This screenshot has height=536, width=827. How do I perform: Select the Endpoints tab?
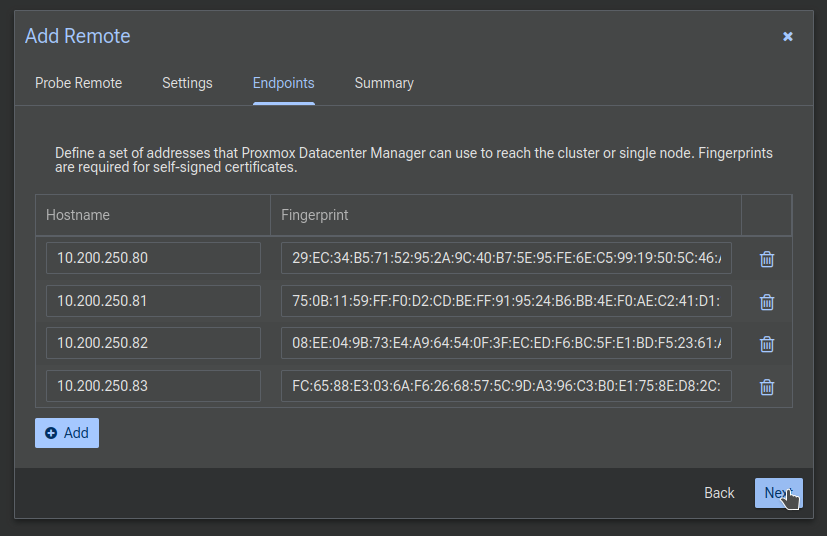pyautogui.click(x=283, y=83)
